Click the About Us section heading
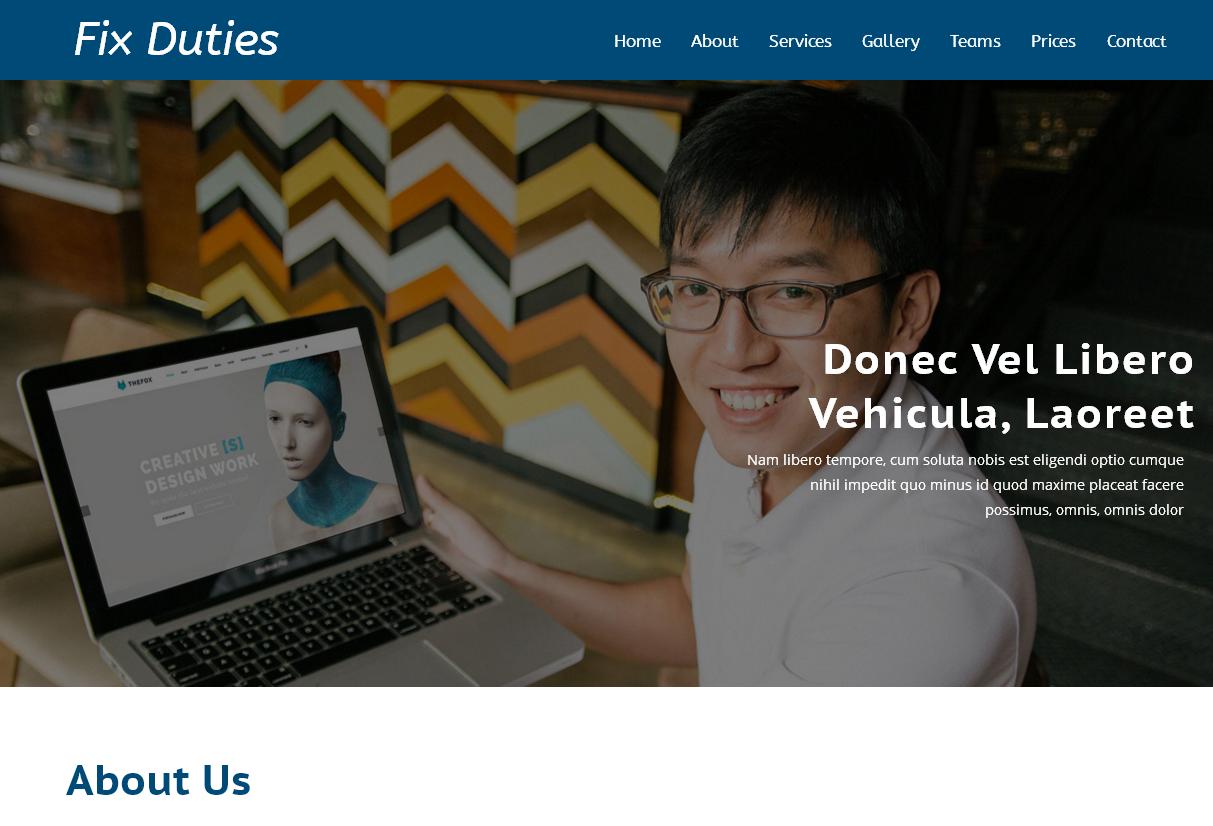The height and width of the screenshot is (826, 1213). (x=158, y=780)
